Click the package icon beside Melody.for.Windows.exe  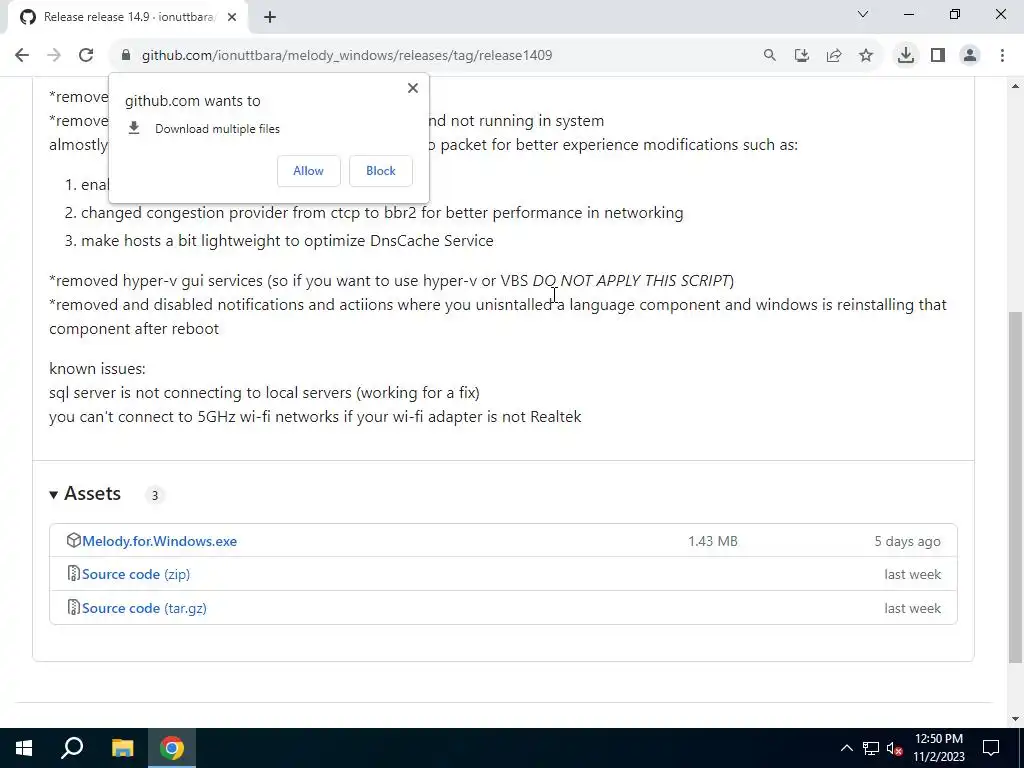[73, 540]
